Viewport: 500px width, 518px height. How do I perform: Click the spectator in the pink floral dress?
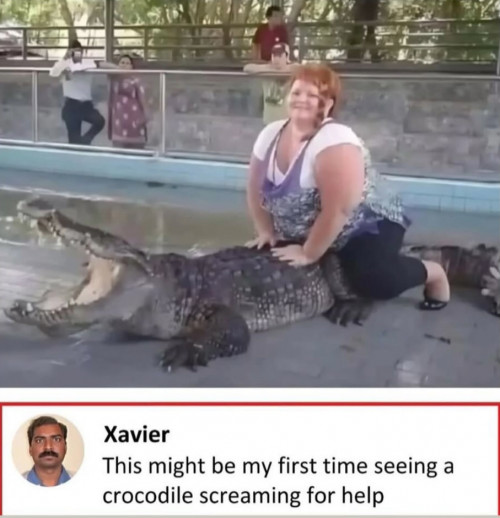pyautogui.click(x=127, y=102)
